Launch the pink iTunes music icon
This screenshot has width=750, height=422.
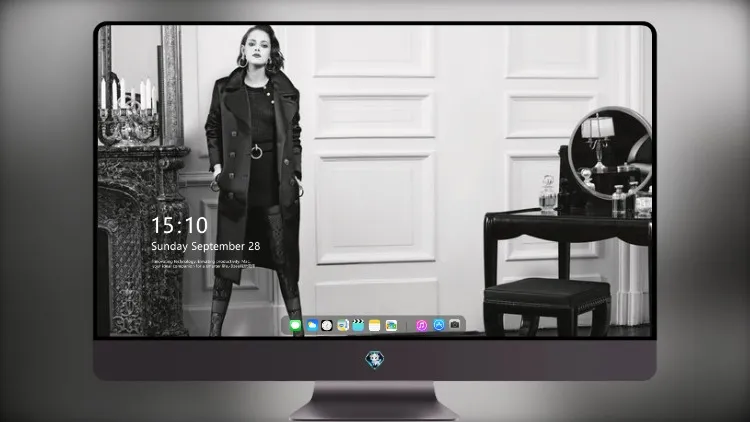tap(421, 325)
